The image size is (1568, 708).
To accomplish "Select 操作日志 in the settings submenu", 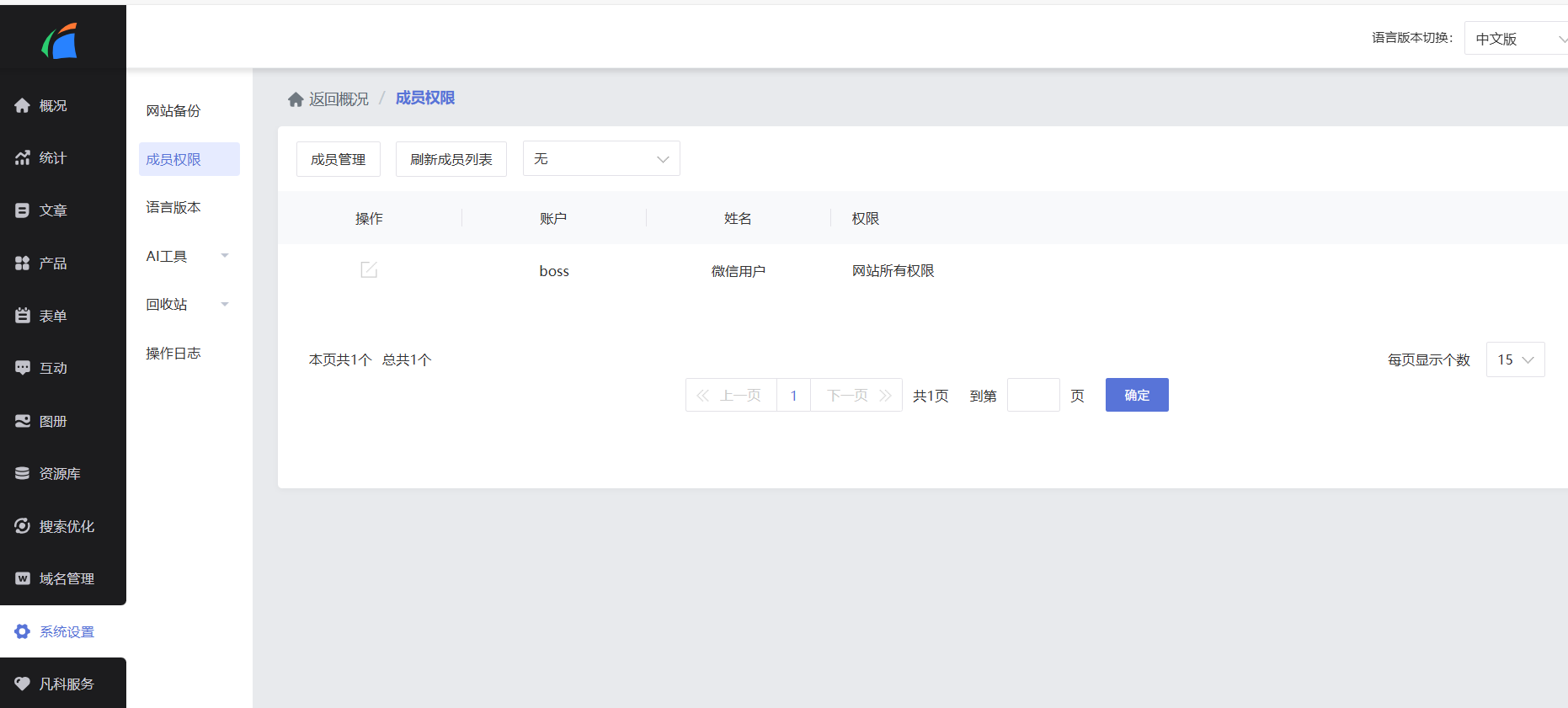I will pyautogui.click(x=173, y=354).
